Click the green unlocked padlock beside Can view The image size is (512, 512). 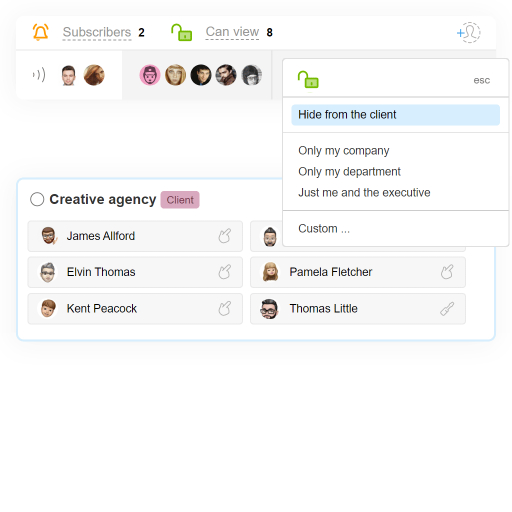(x=181, y=32)
